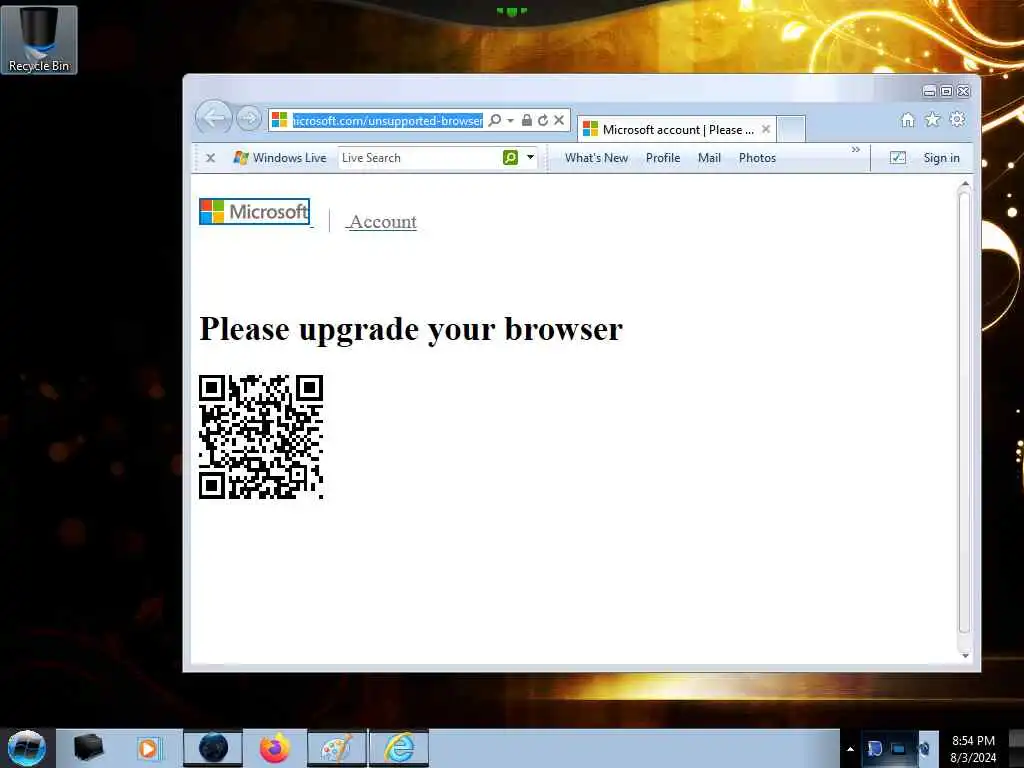Switch to Internet Explorer taskbar icon

click(x=399, y=748)
